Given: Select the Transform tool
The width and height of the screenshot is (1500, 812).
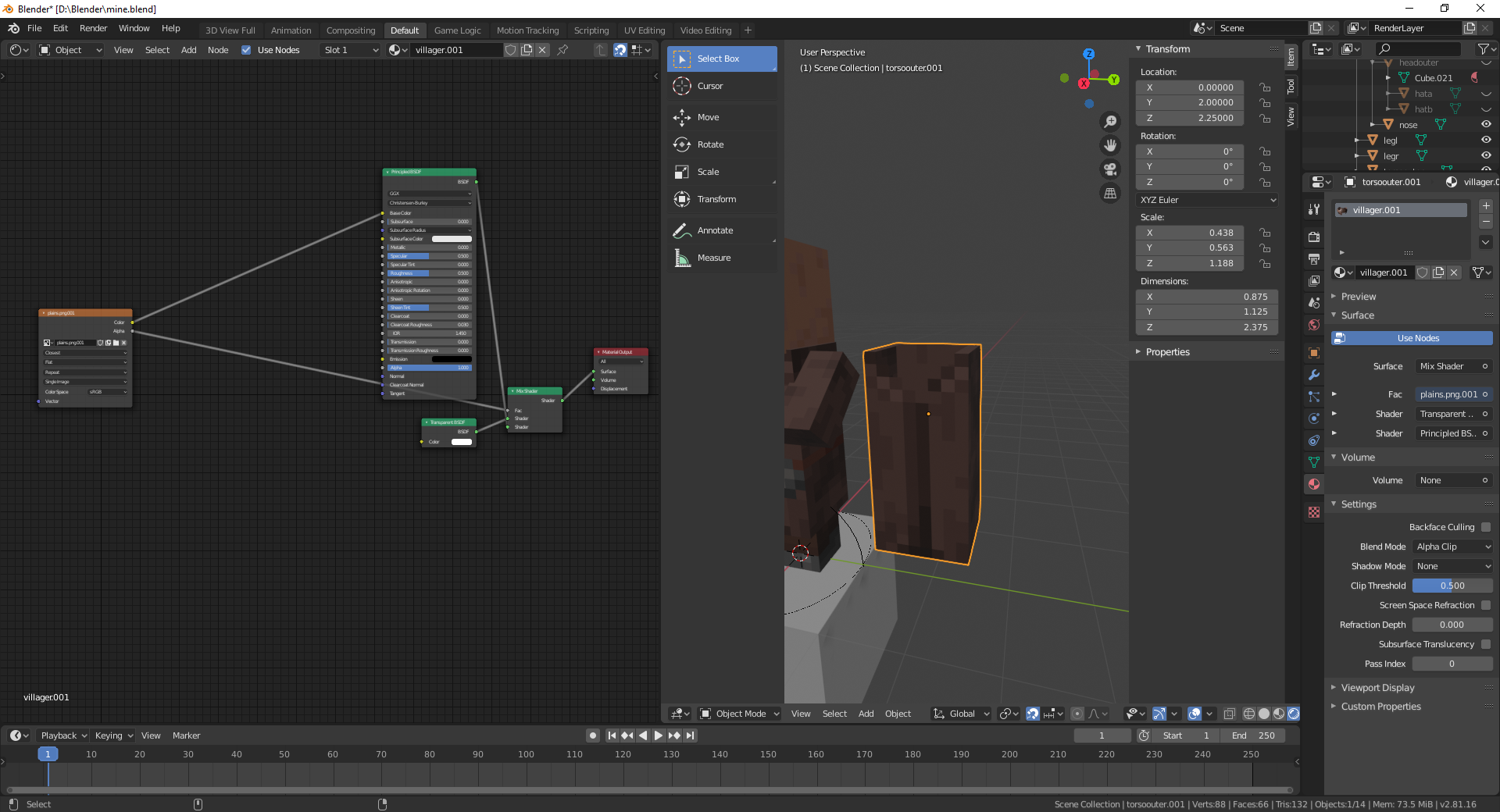Looking at the screenshot, I should 722,199.
